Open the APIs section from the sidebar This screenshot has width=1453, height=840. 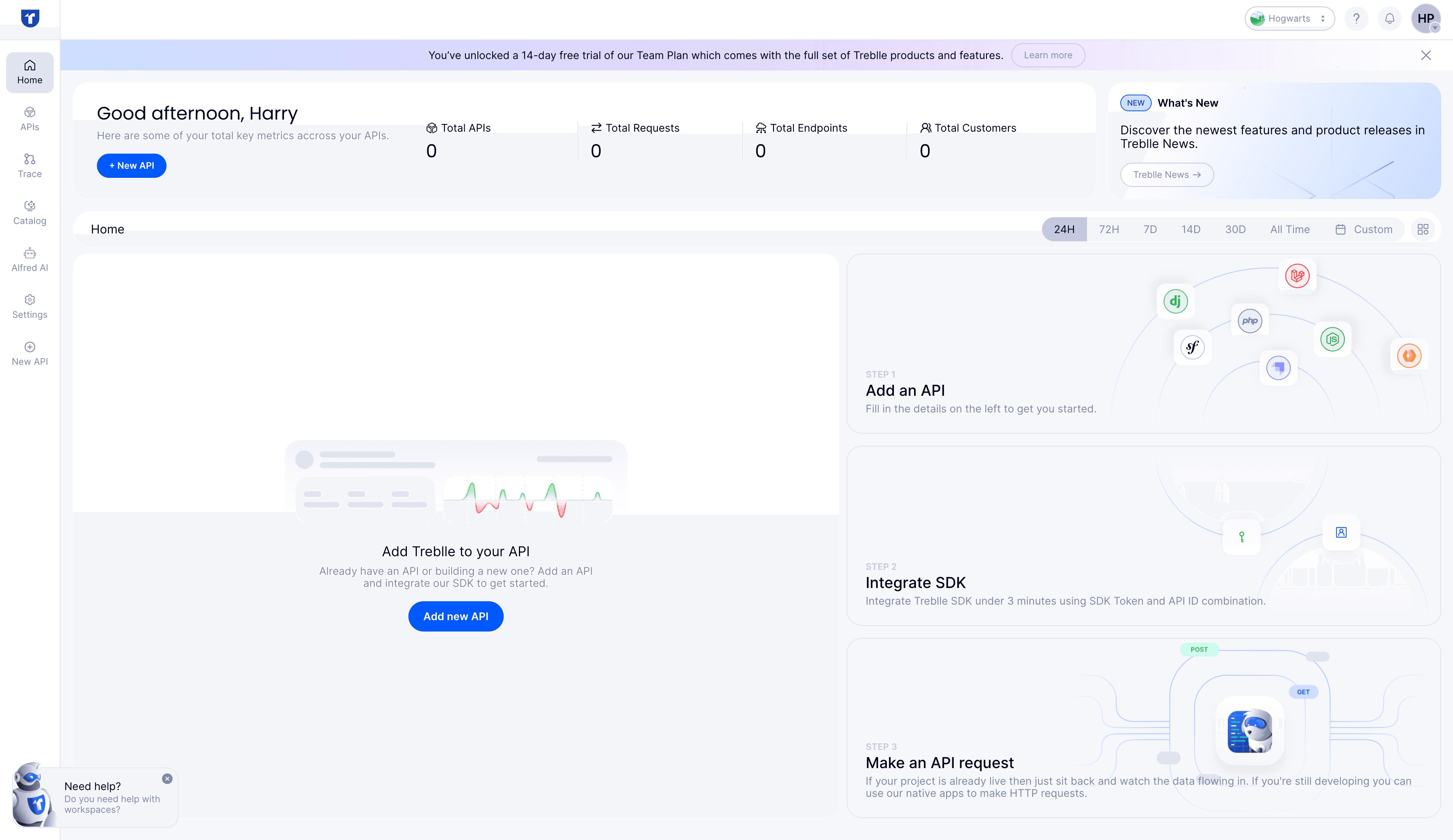pos(30,118)
